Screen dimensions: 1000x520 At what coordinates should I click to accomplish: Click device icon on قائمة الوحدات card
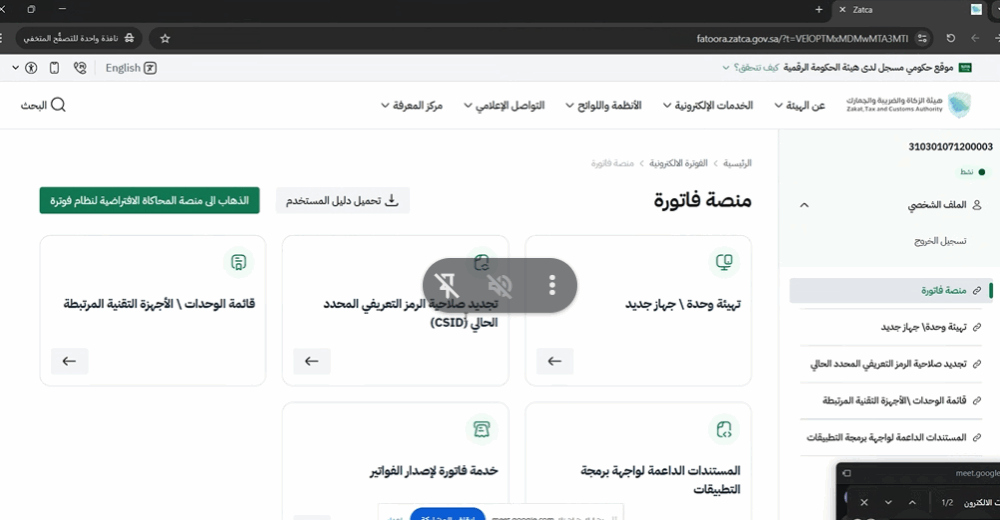[x=239, y=262]
